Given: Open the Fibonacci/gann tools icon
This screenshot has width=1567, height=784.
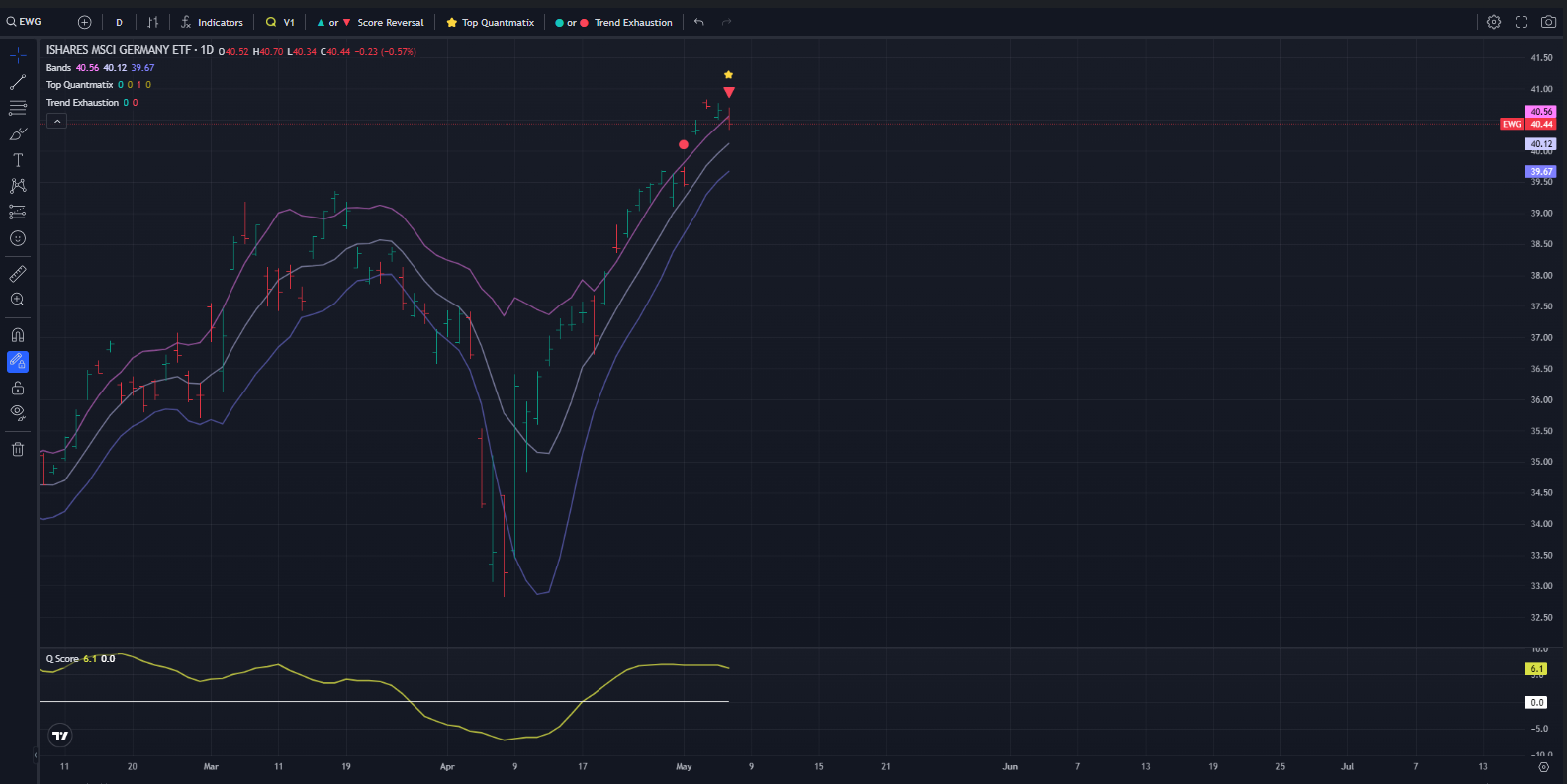Looking at the screenshot, I should pos(18,108).
